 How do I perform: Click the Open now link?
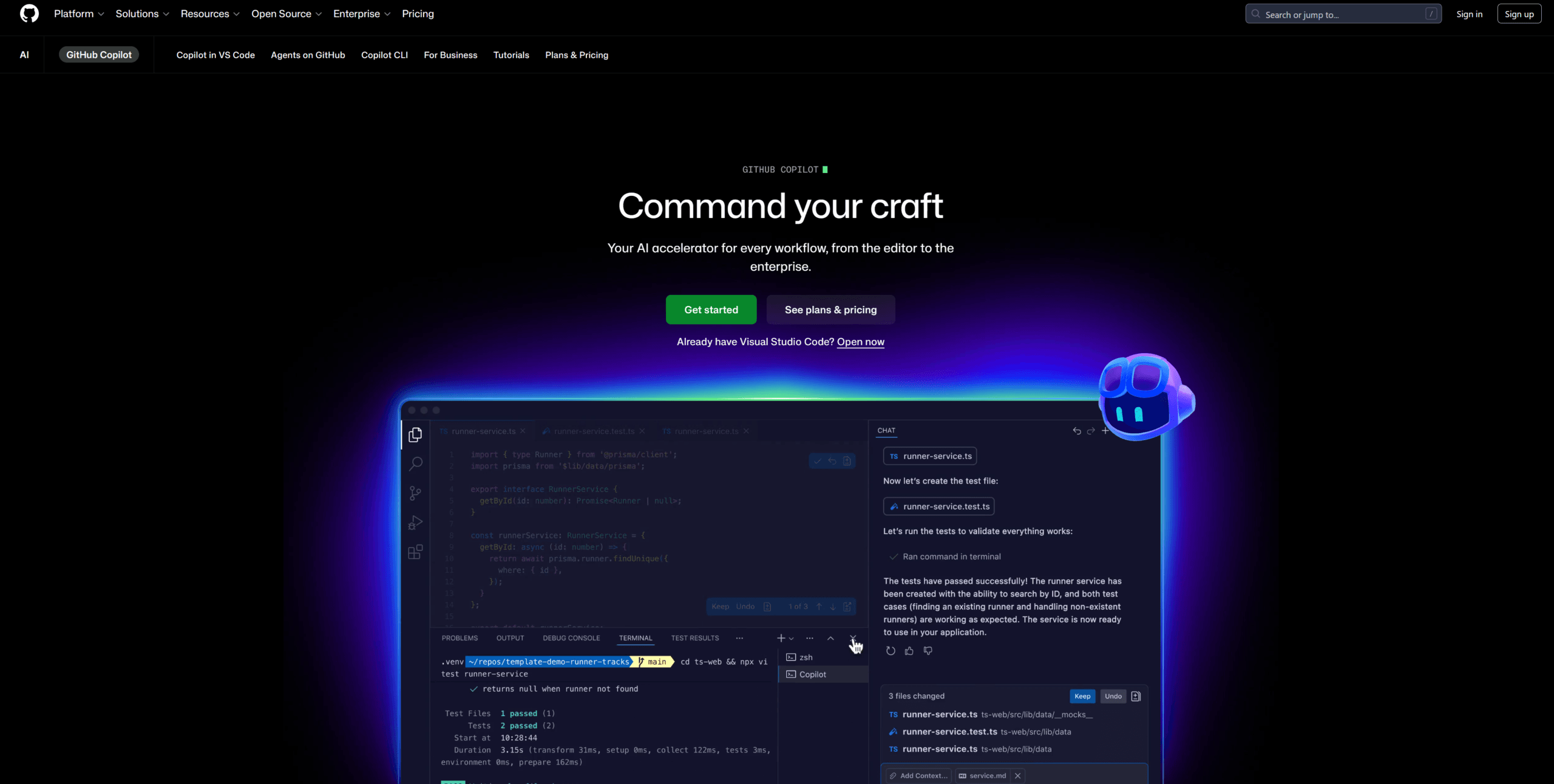(861, 342)
